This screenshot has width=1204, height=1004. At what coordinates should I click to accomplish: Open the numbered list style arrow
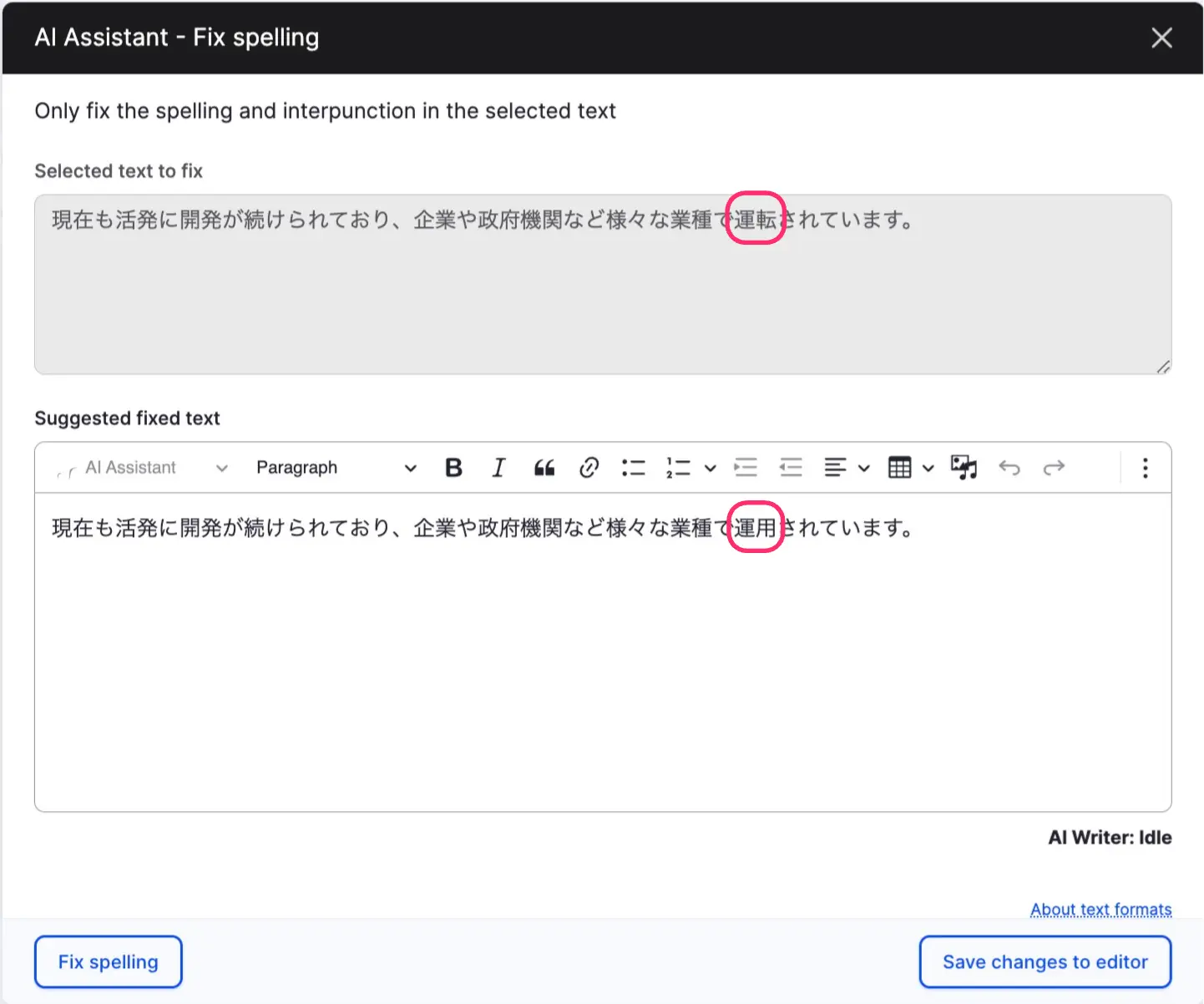click(711, 468)
